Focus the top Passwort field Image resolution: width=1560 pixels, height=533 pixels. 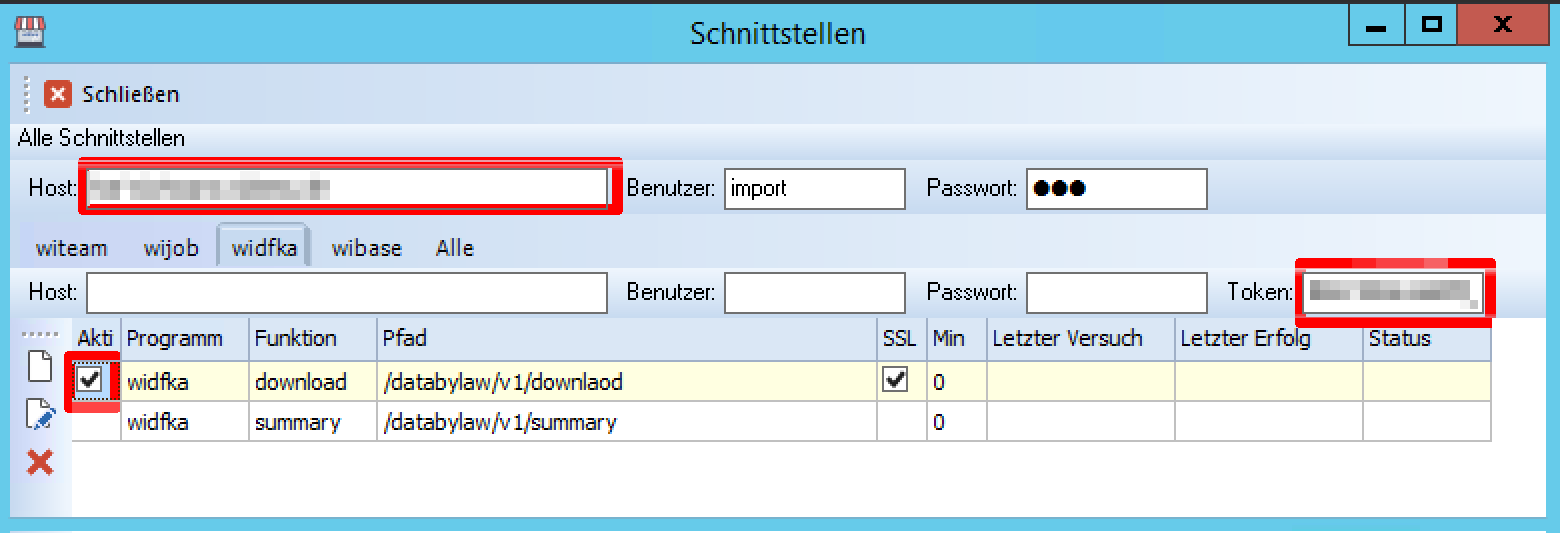click(1117, 188)
